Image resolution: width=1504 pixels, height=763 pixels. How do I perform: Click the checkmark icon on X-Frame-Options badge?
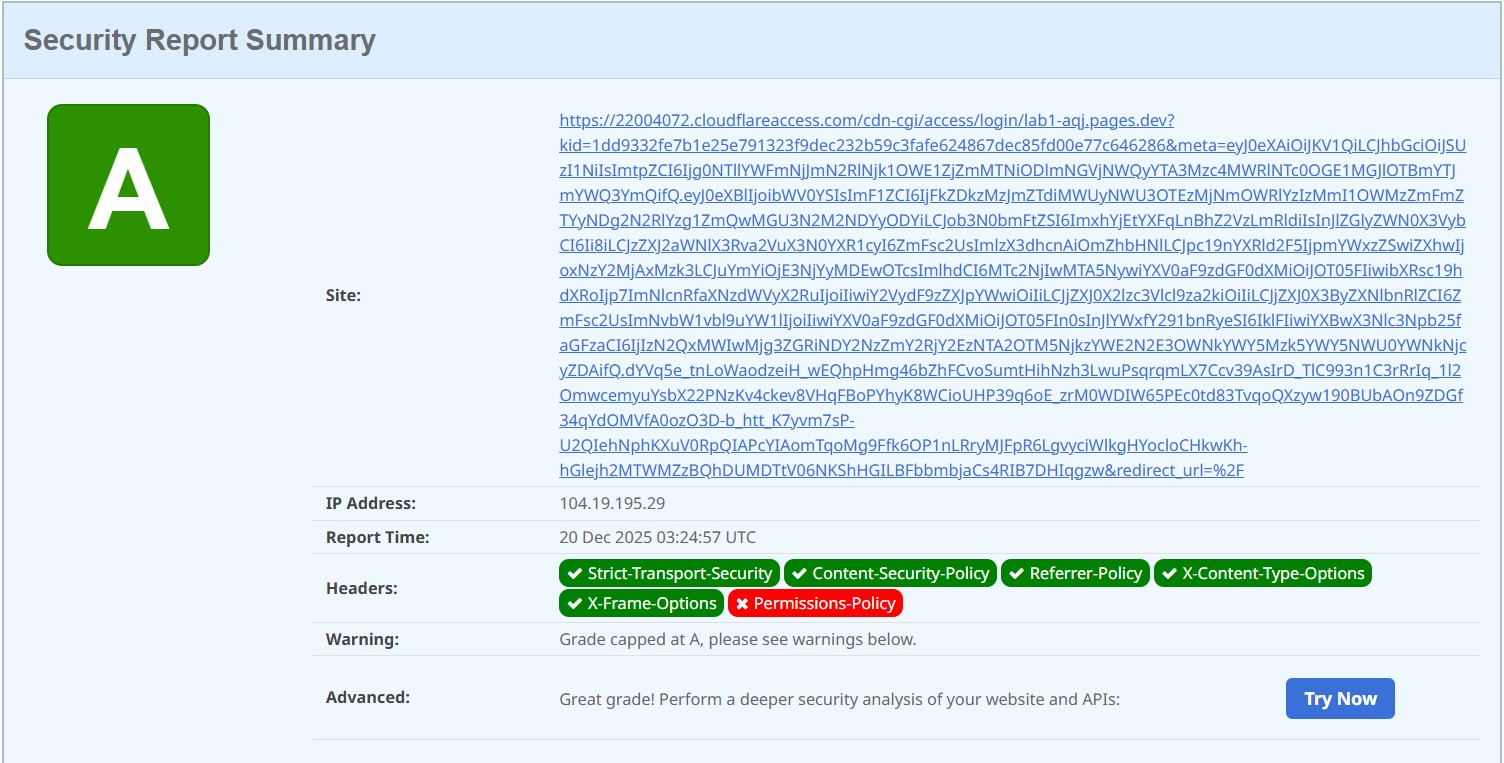tap(574, 604)
